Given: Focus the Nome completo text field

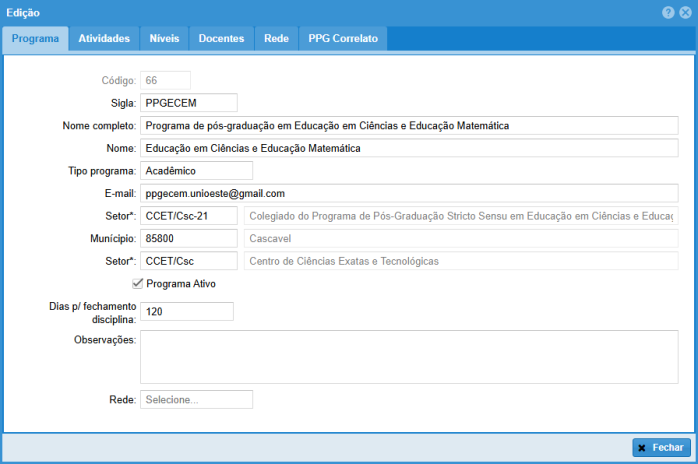Looking at the screenshot, I should point(408,126).
